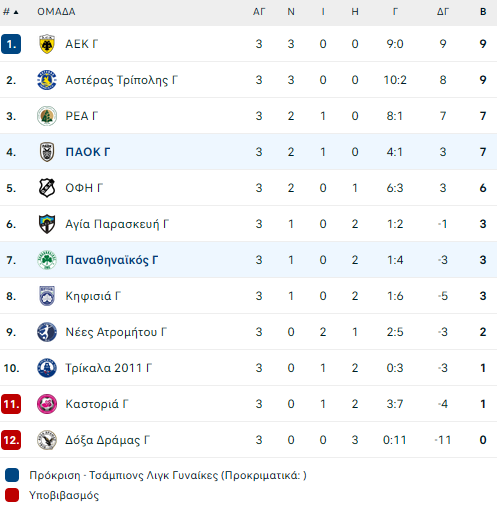
Task: Click the red Υποβιβασμός legend swatch
Action: click(x=12, y=495)
